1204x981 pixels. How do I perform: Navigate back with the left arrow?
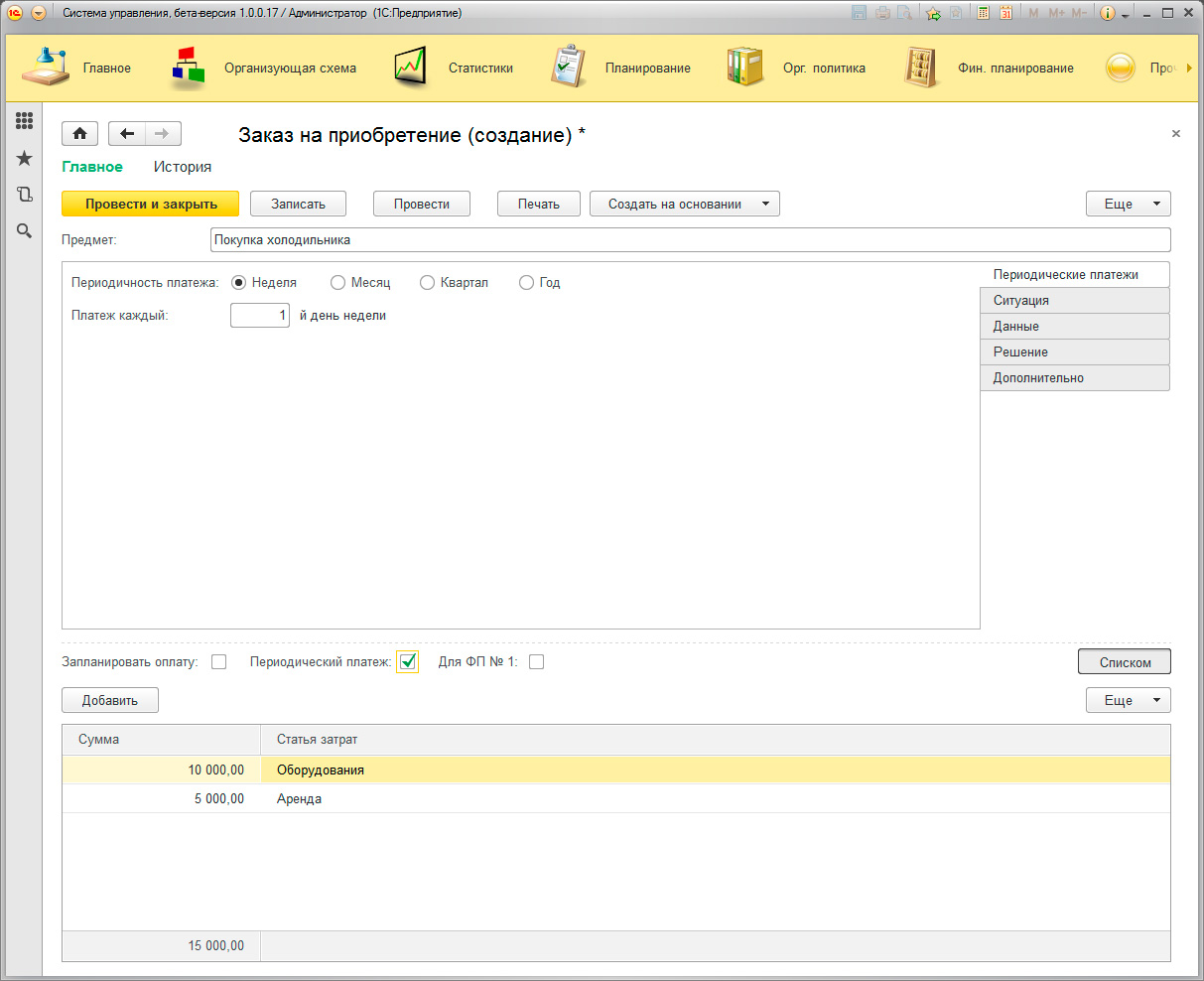tap(127, 134)
